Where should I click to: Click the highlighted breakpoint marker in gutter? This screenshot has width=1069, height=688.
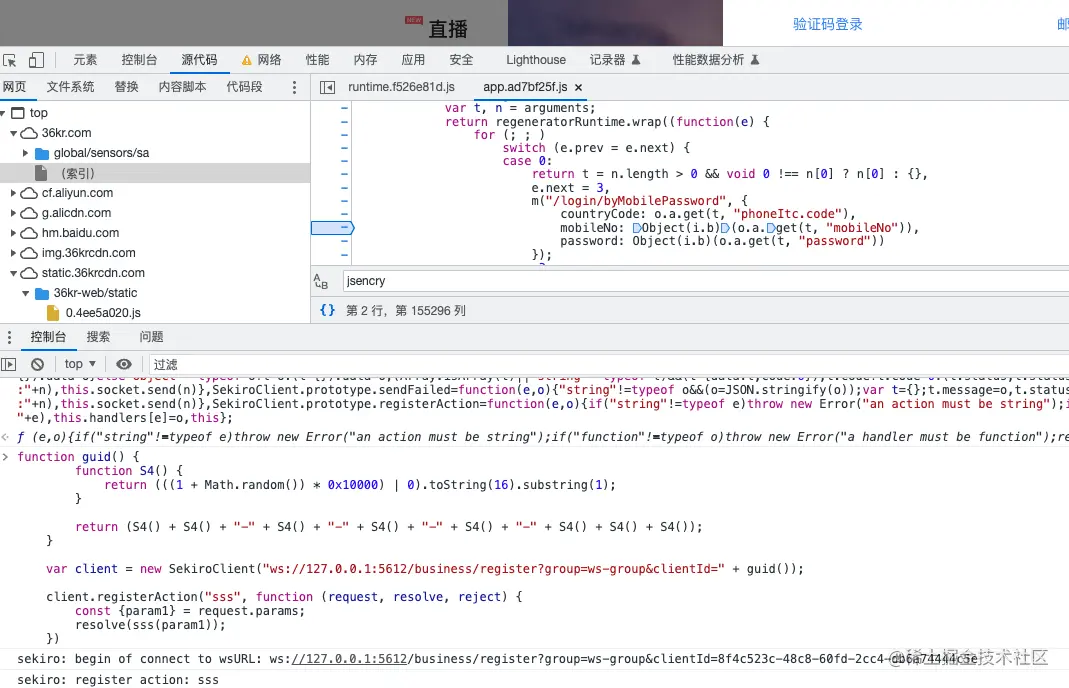(332, 228)
